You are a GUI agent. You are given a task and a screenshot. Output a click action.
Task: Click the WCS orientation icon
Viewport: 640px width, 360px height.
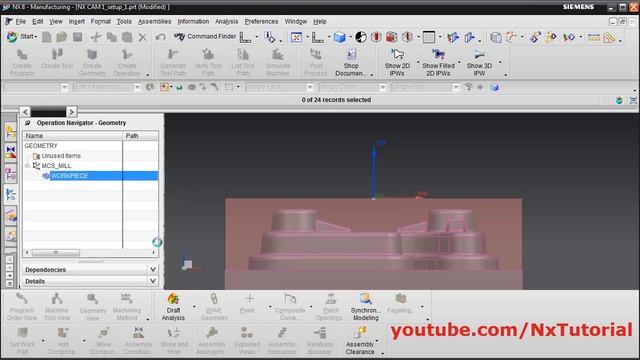tap(318, 38)
